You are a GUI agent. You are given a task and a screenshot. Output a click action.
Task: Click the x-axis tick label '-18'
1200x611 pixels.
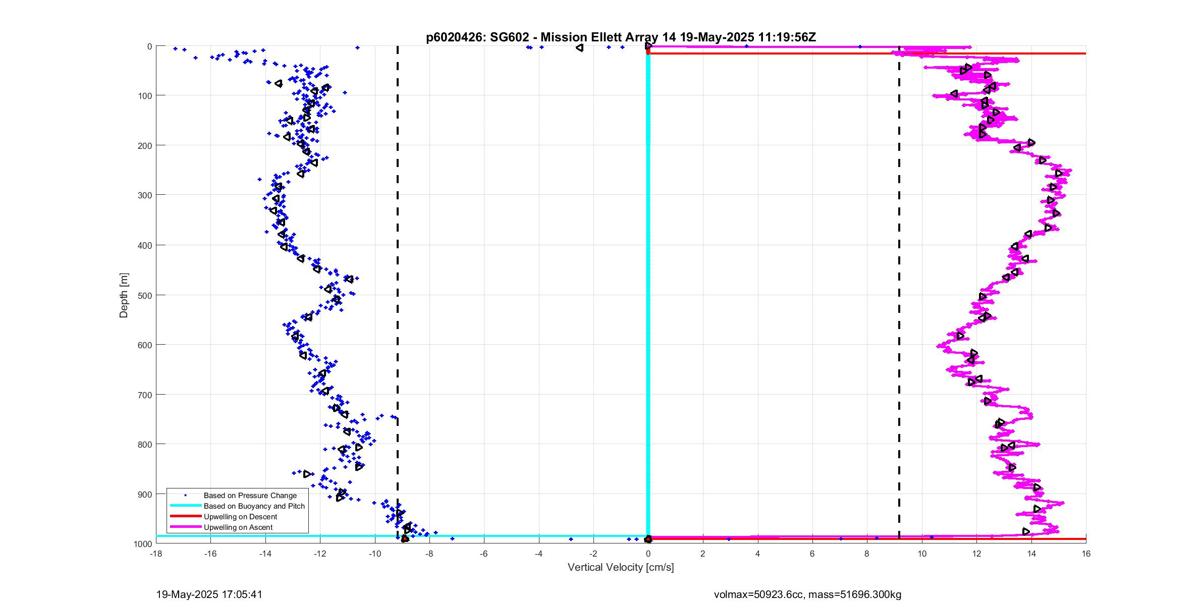[156, 553]
